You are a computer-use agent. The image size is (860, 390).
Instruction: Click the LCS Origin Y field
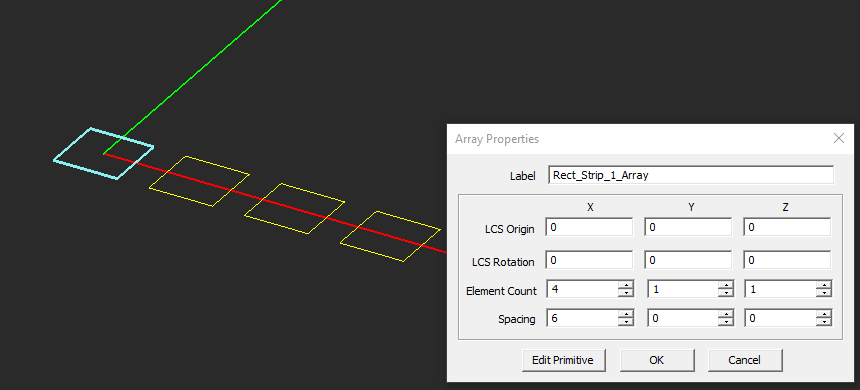(688, 227)
